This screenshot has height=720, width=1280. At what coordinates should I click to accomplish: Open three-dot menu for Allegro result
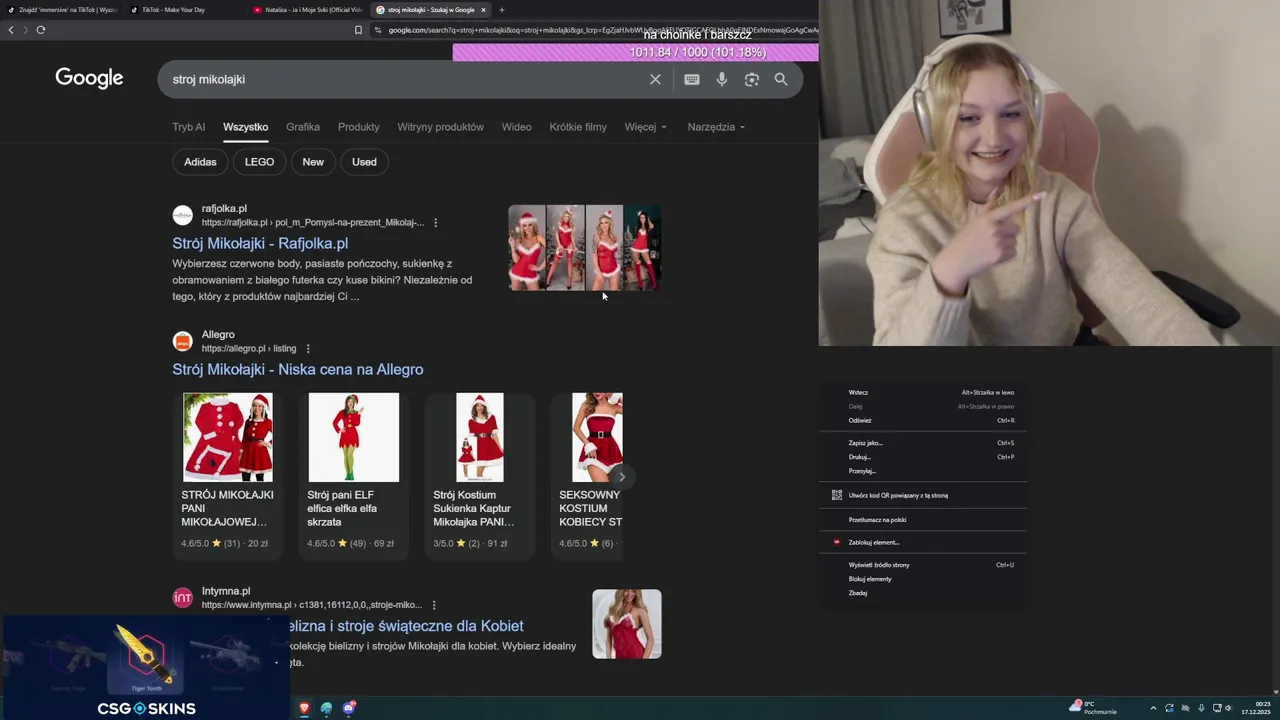tap(308, 348)
